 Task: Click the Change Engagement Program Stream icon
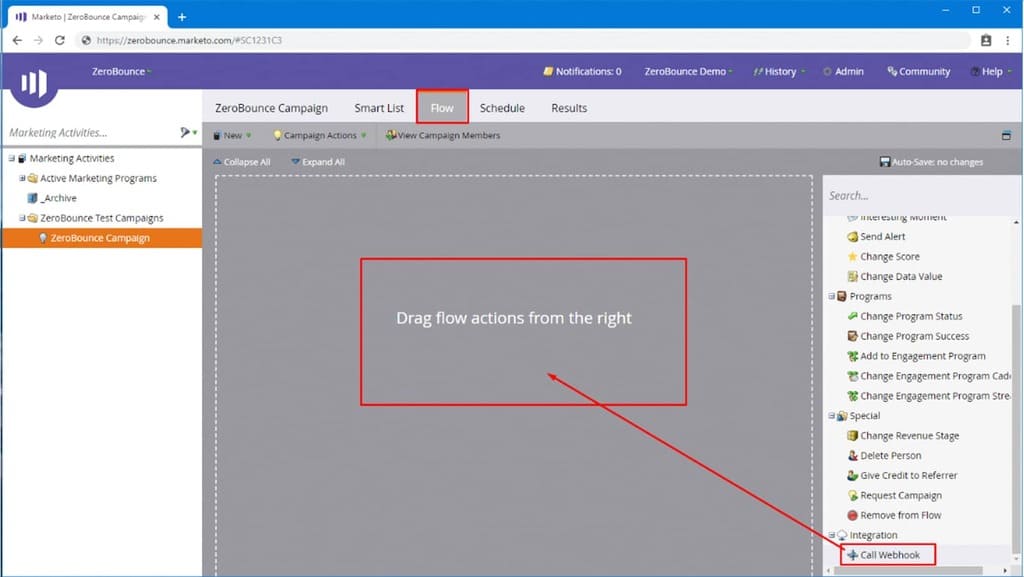click(x=852, y=396)
